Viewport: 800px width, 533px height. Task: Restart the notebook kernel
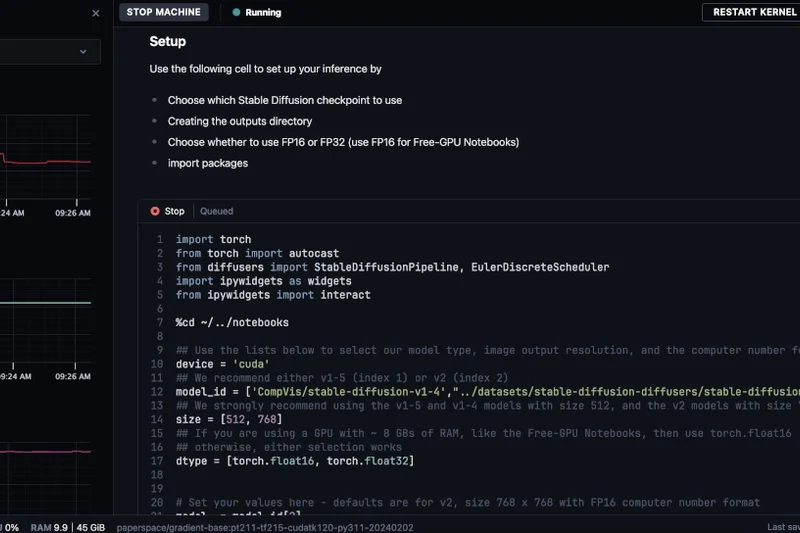pos(750,13)
